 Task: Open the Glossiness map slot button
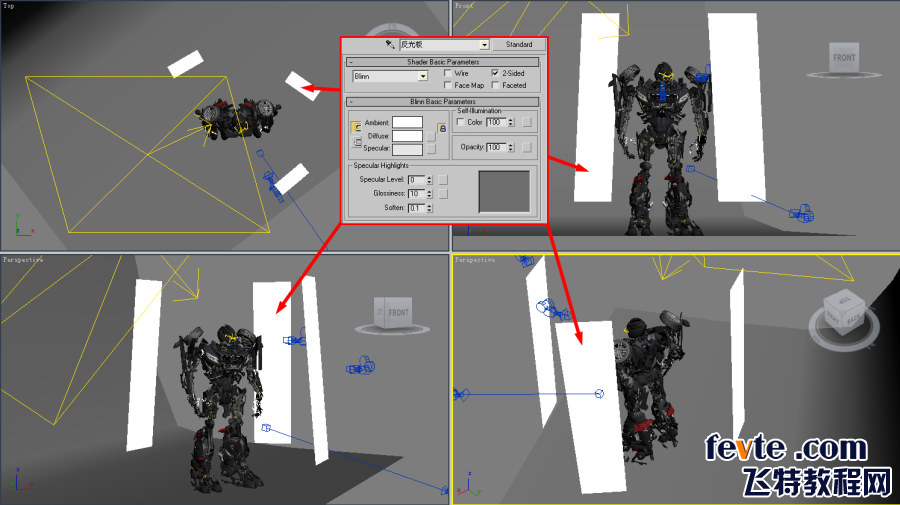tap(443, 193)
